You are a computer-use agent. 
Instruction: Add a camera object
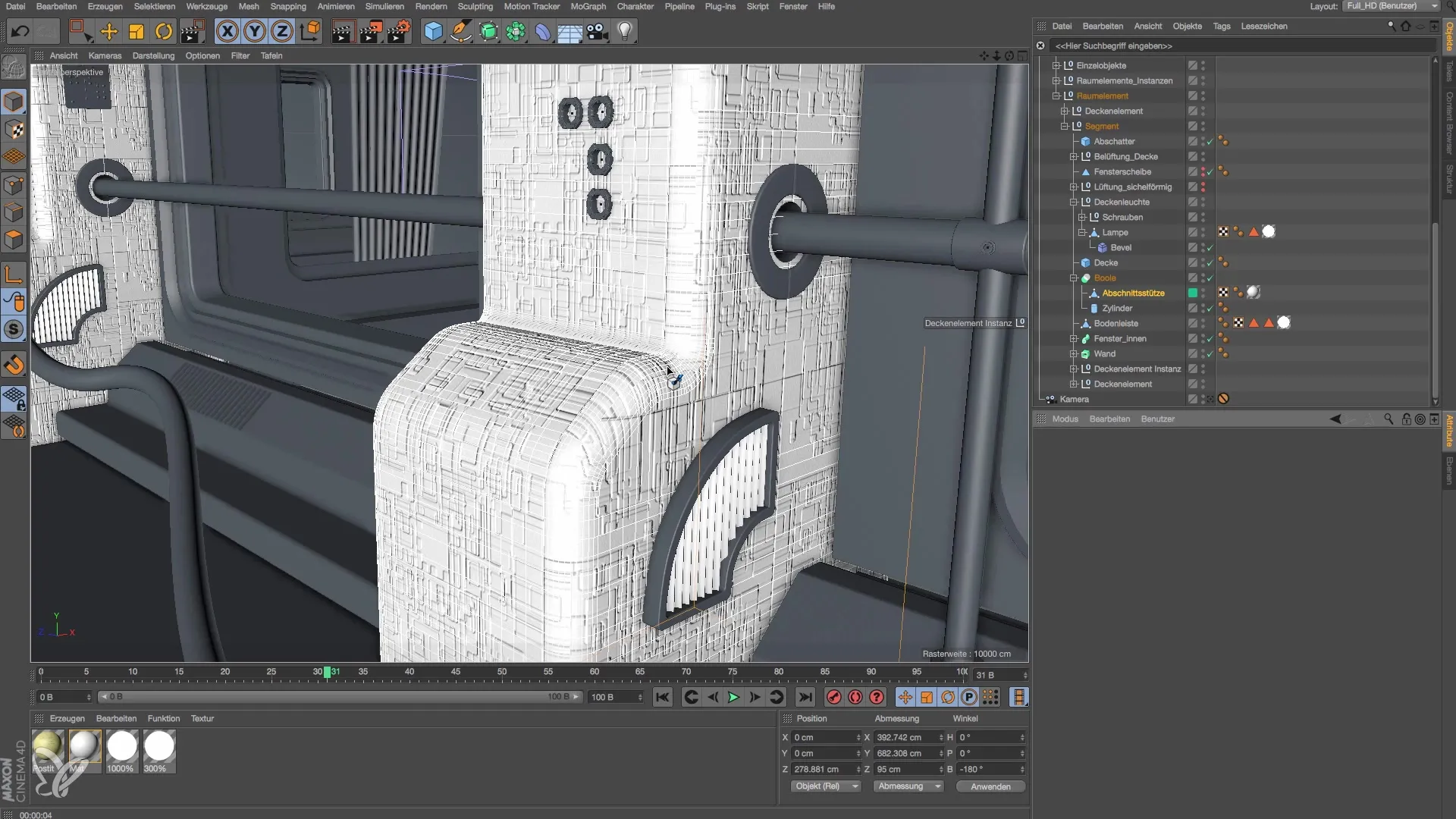coord(598,31)
